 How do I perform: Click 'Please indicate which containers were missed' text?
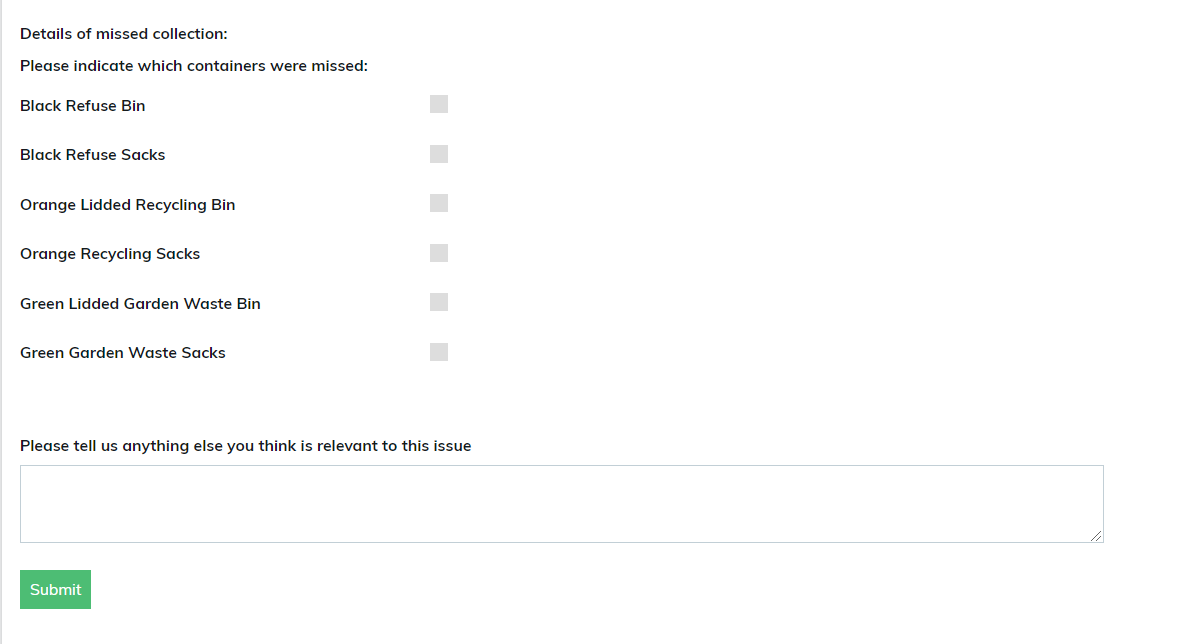point(194,67)
